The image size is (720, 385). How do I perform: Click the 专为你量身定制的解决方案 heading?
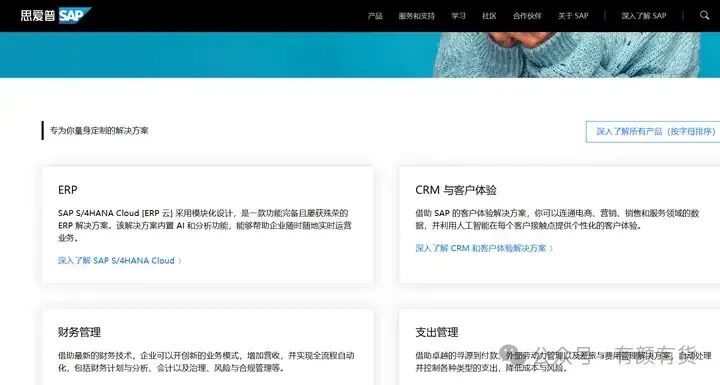coord(99,130)
